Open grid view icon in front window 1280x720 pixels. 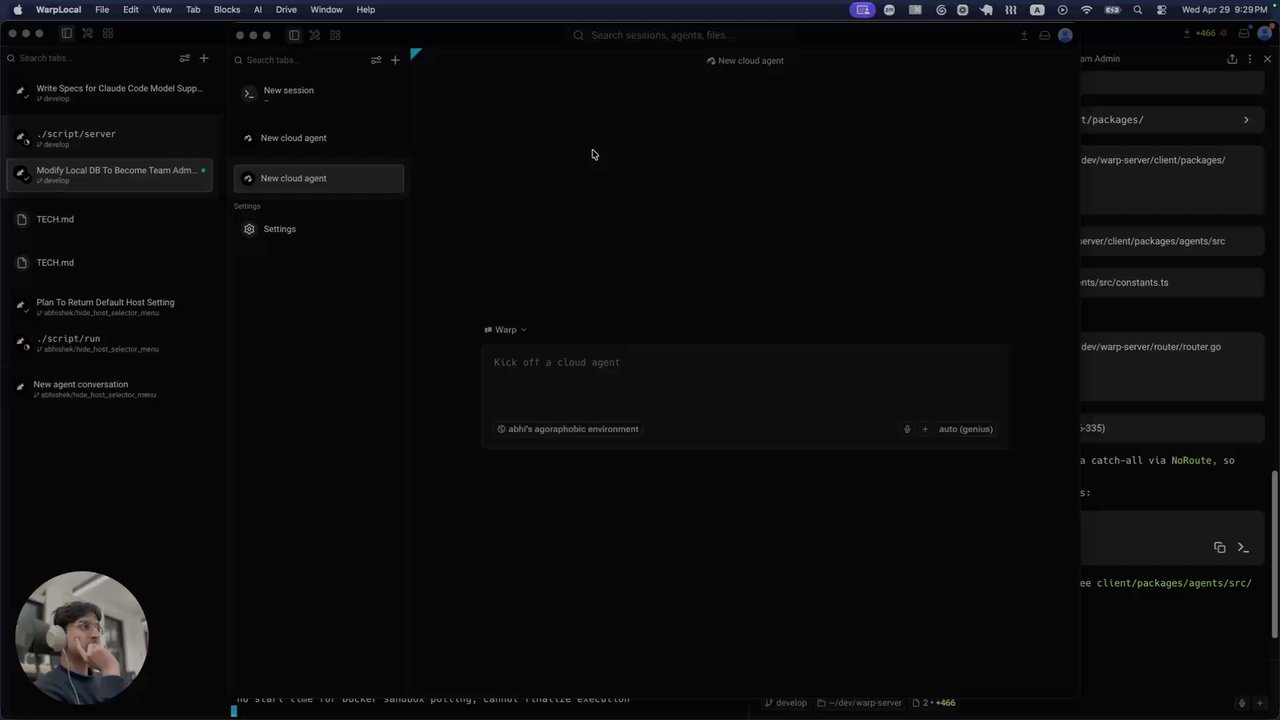click(x=335, y=35)
